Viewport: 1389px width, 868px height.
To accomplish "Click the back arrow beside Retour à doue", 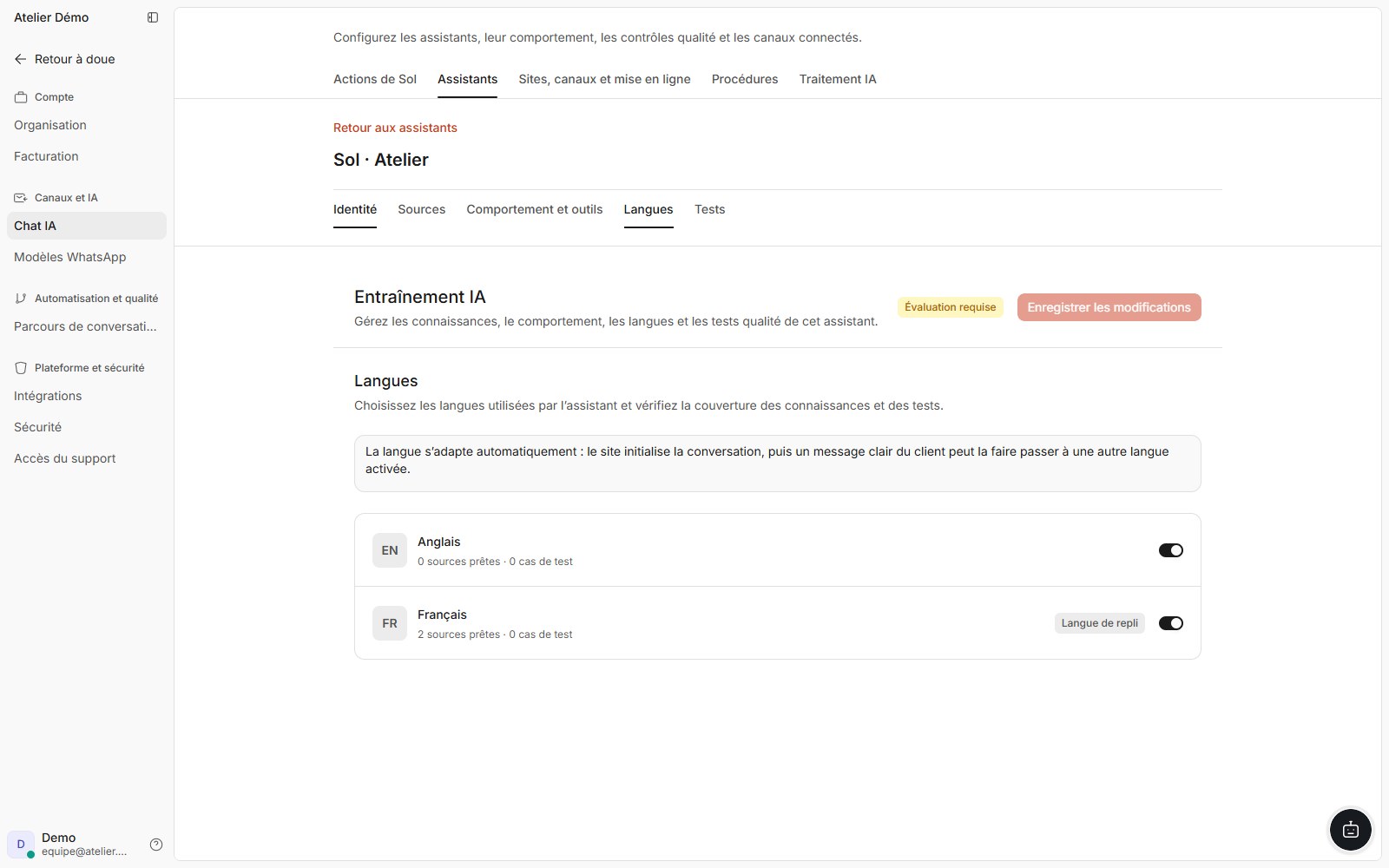I will click(21, 59).
